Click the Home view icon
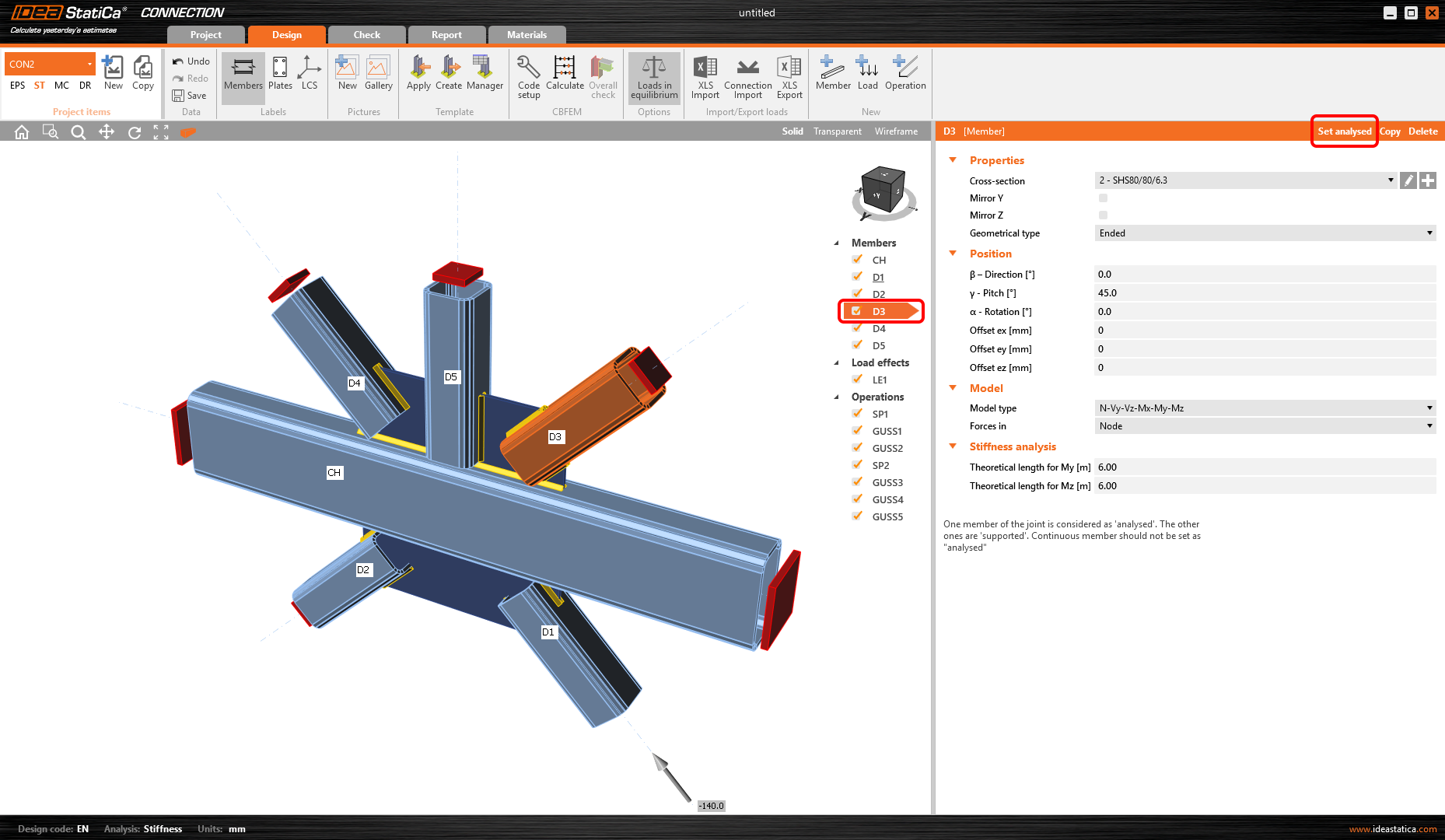 point(22,132)
